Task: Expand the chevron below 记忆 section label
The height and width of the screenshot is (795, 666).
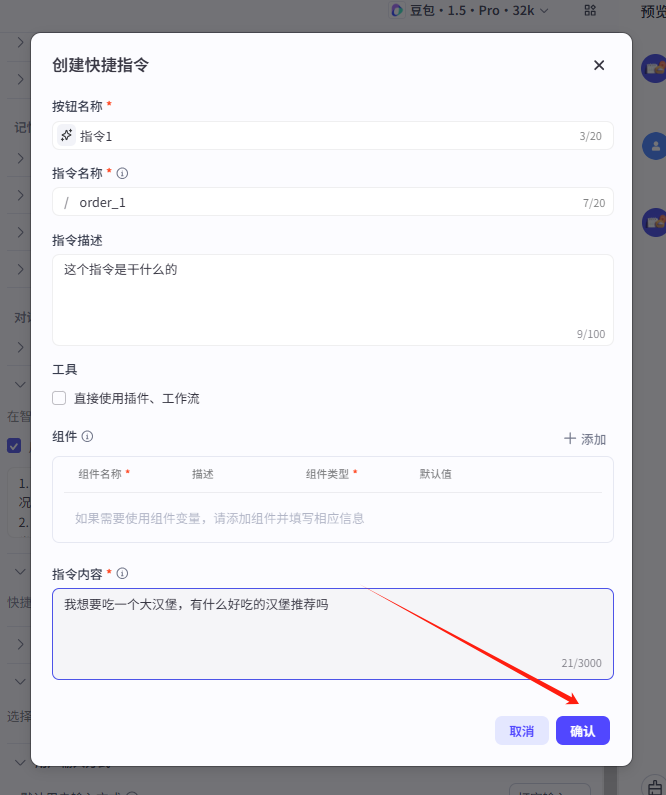Action: pos(20,158)
